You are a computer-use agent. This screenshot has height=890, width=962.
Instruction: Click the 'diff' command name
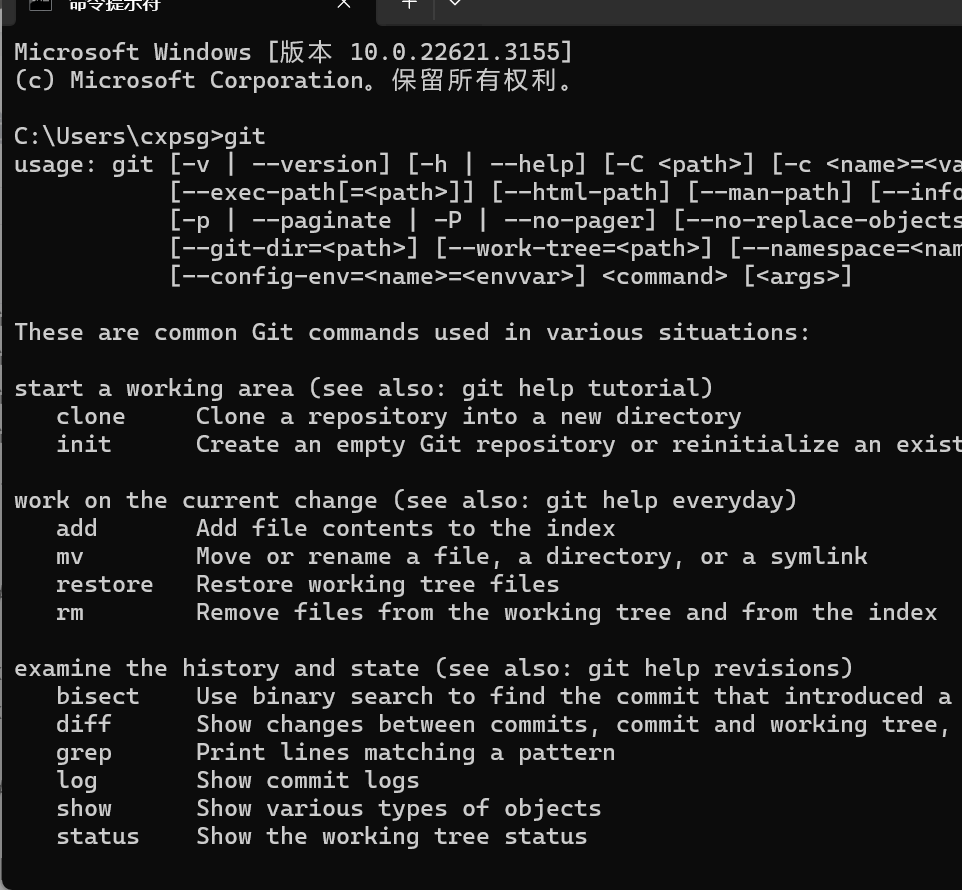(84, 724)
